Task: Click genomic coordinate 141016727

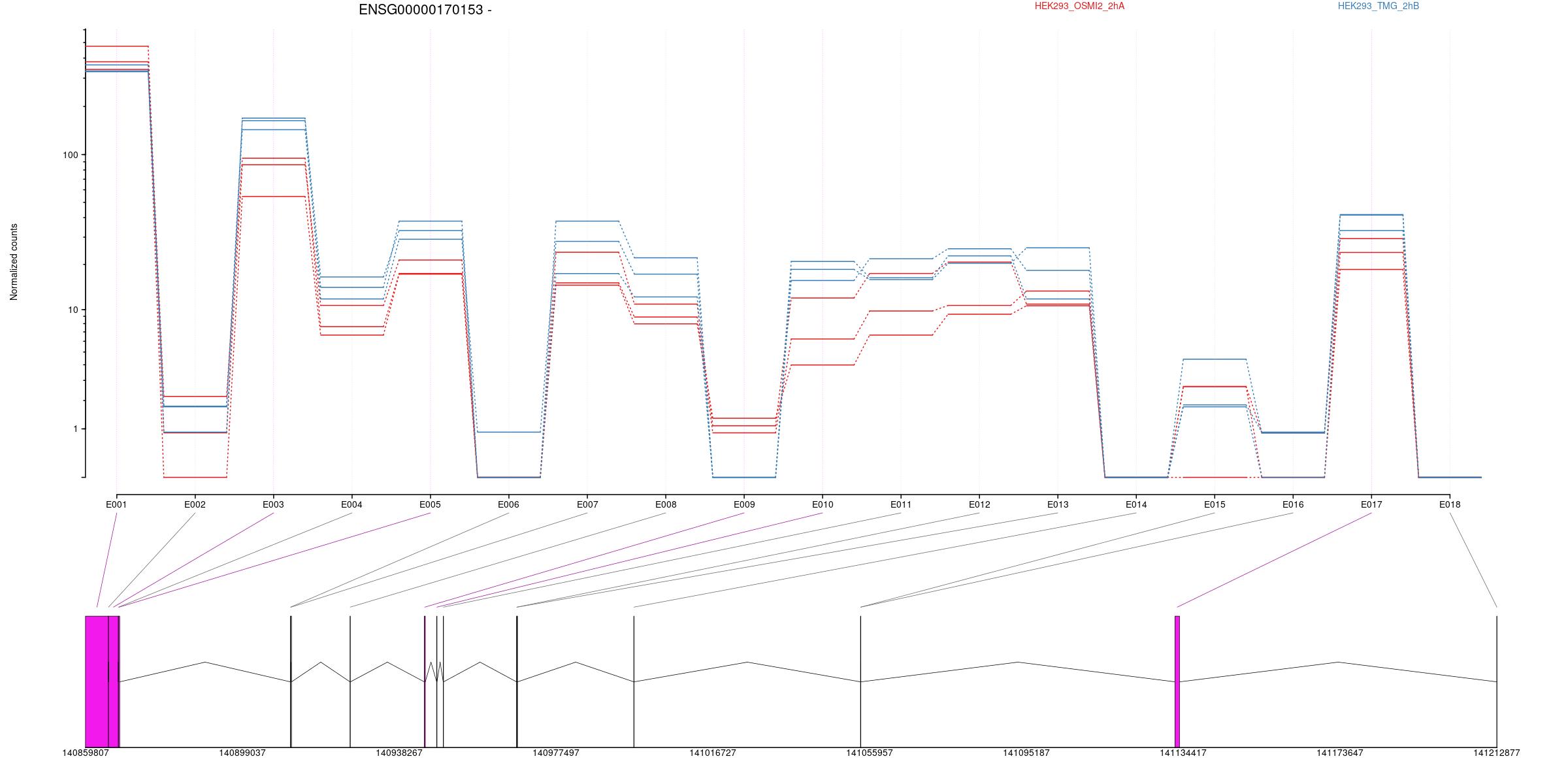Action: pos(713,753)
